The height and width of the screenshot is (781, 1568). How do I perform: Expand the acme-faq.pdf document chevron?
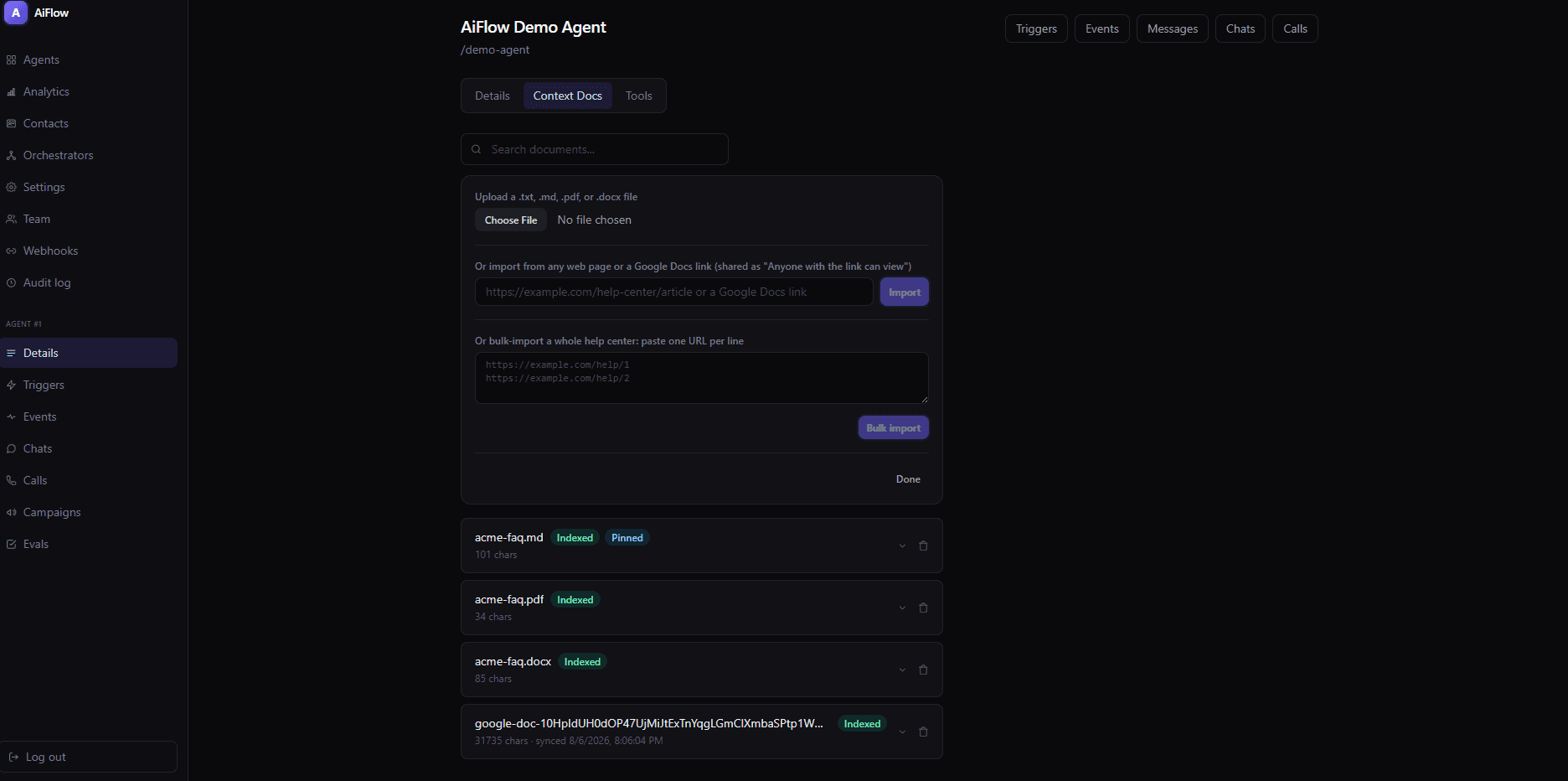point(902,608)
